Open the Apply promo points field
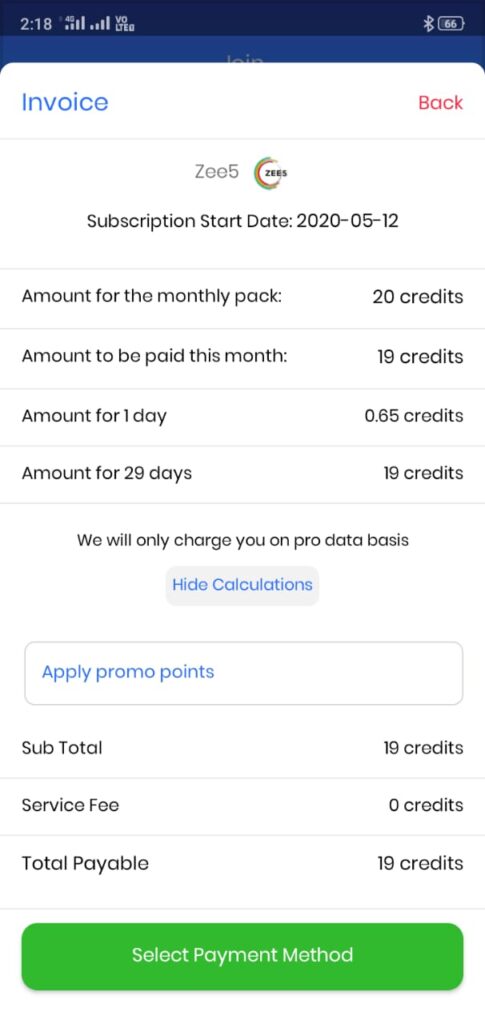The width and height of the screenshot is (485, 1024). (243, 673)
